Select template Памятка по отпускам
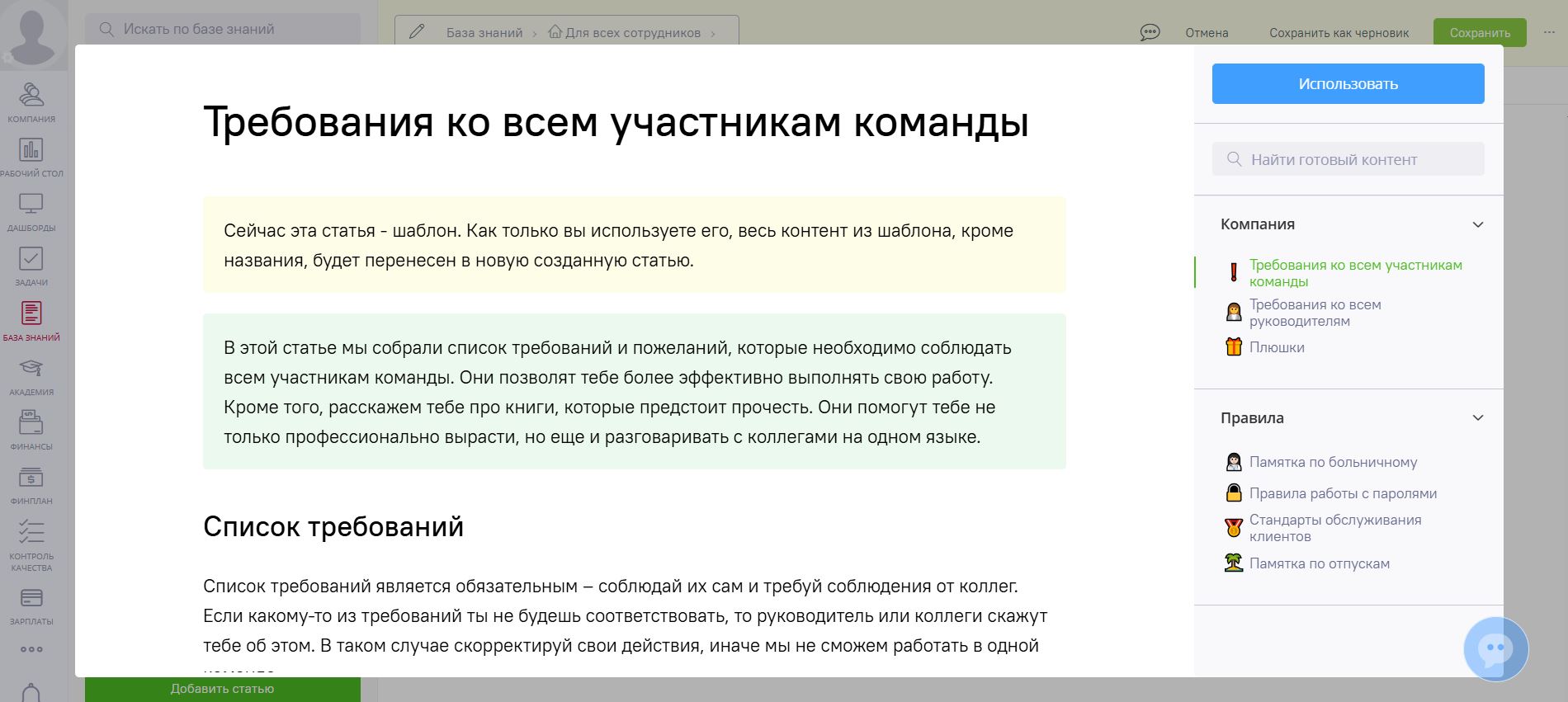Image resolution: width=1568 pixels, height=702 pixels. coord(1320,563)
